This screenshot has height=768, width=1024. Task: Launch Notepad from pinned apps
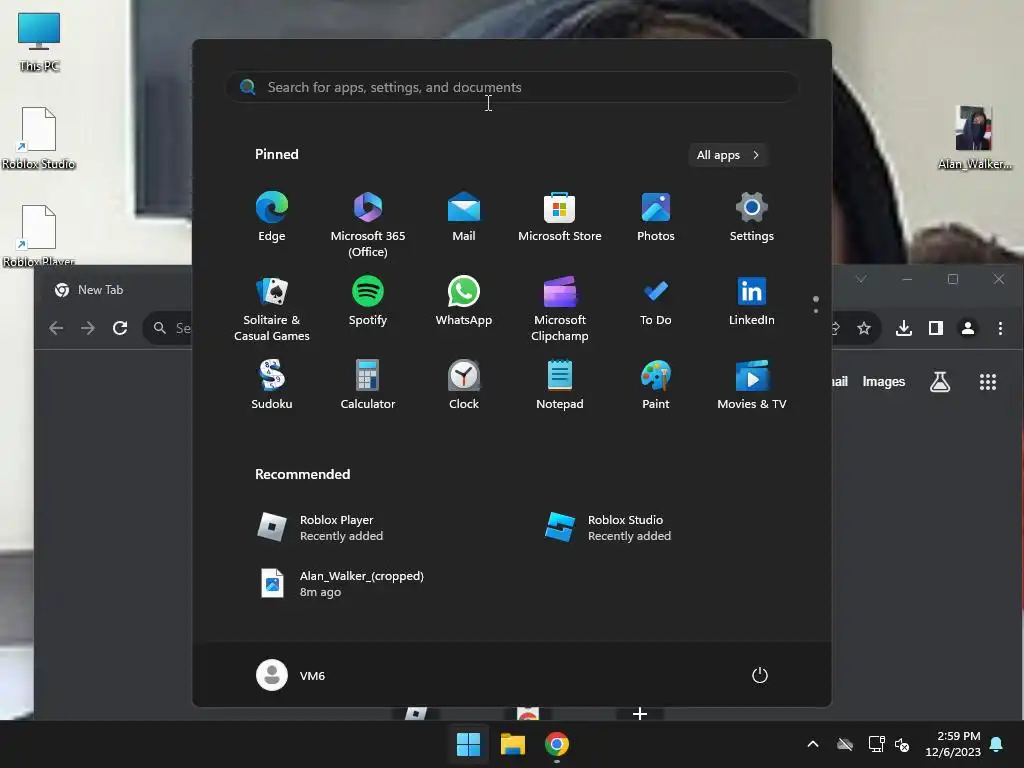(560, 385)
